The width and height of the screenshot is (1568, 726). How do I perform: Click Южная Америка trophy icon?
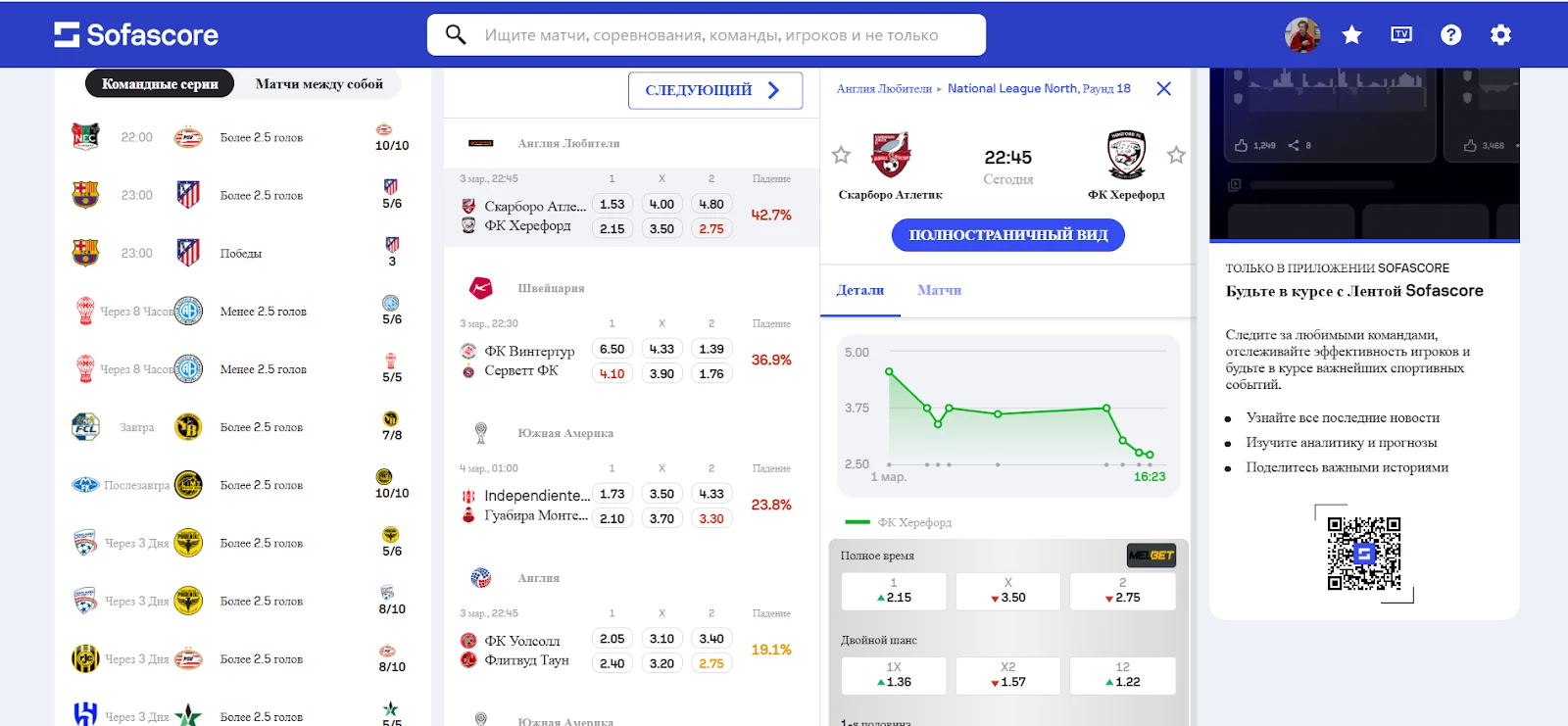(x=480, y=433)
